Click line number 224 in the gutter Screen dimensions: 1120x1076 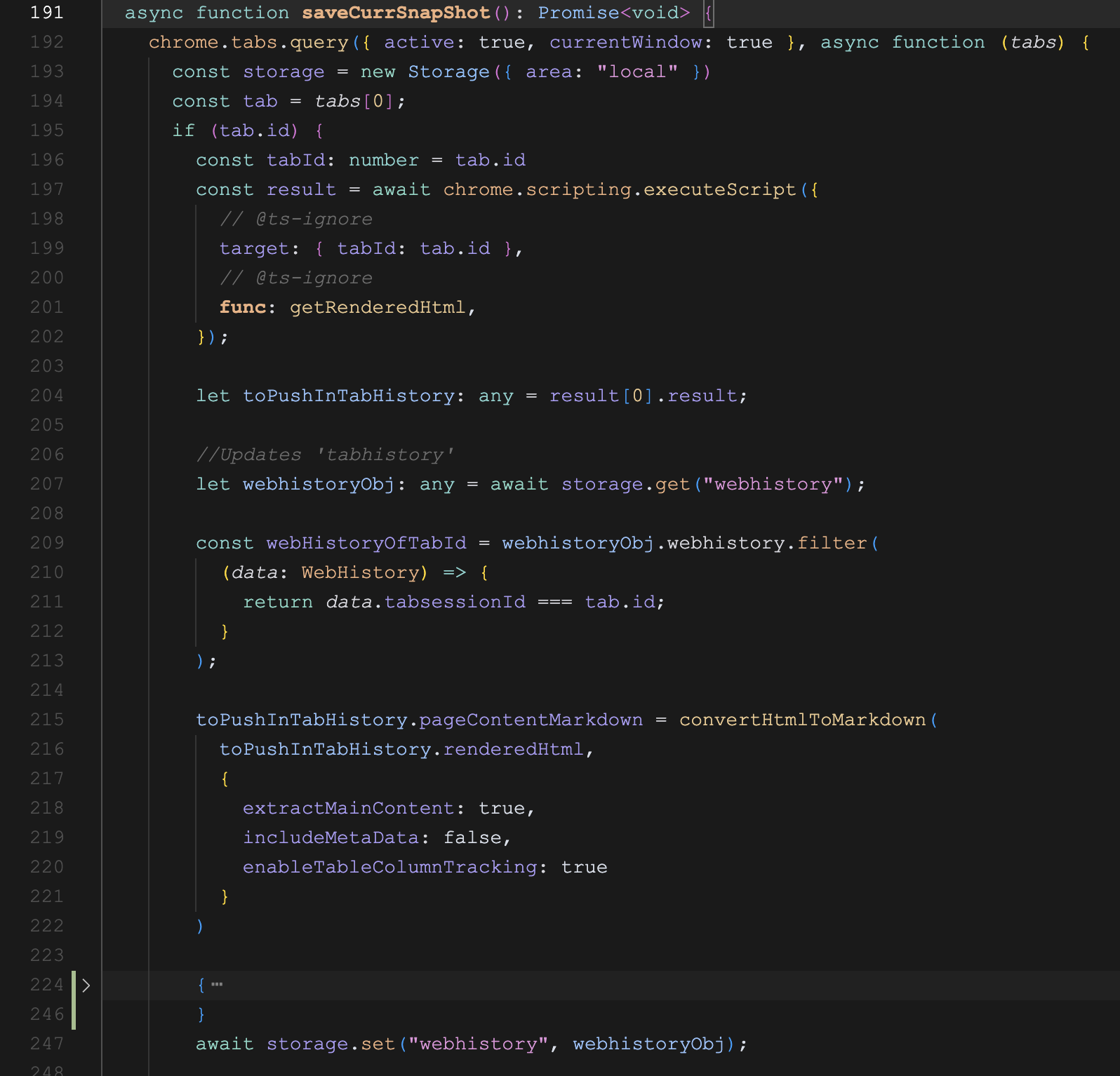click(x=47, y=985)
